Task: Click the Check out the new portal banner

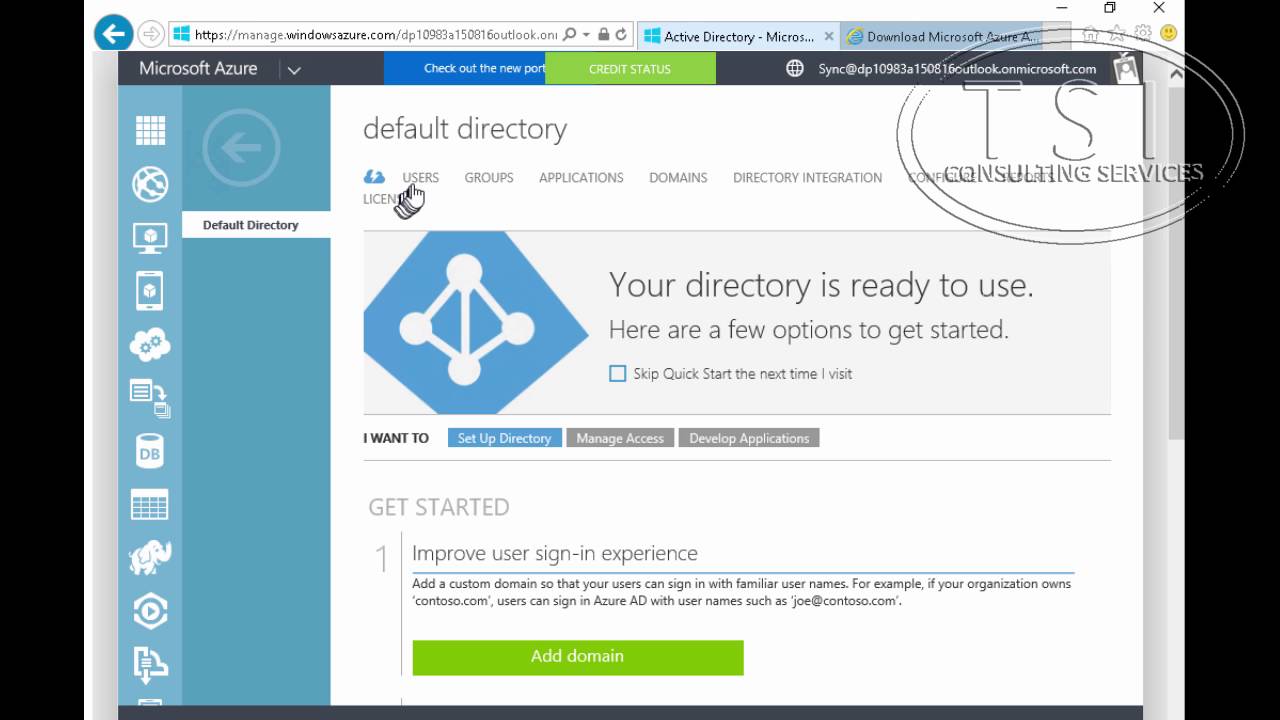Action: (465, 69)
